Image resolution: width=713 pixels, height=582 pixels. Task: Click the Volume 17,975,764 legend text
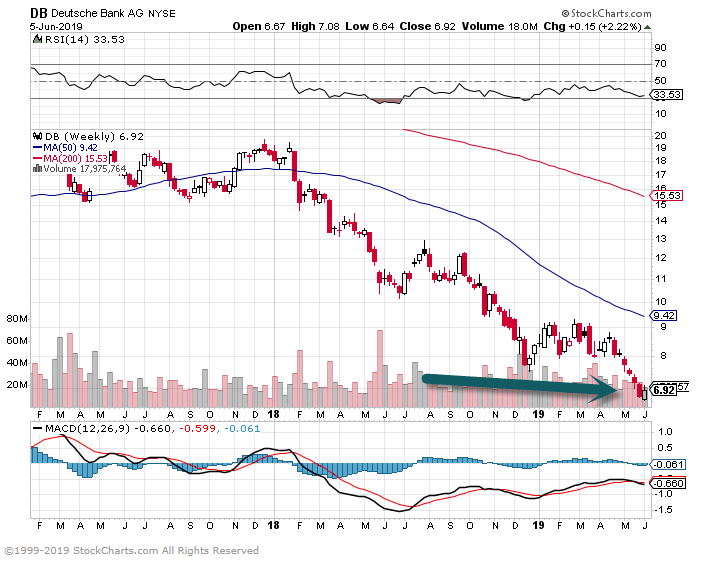85,169
